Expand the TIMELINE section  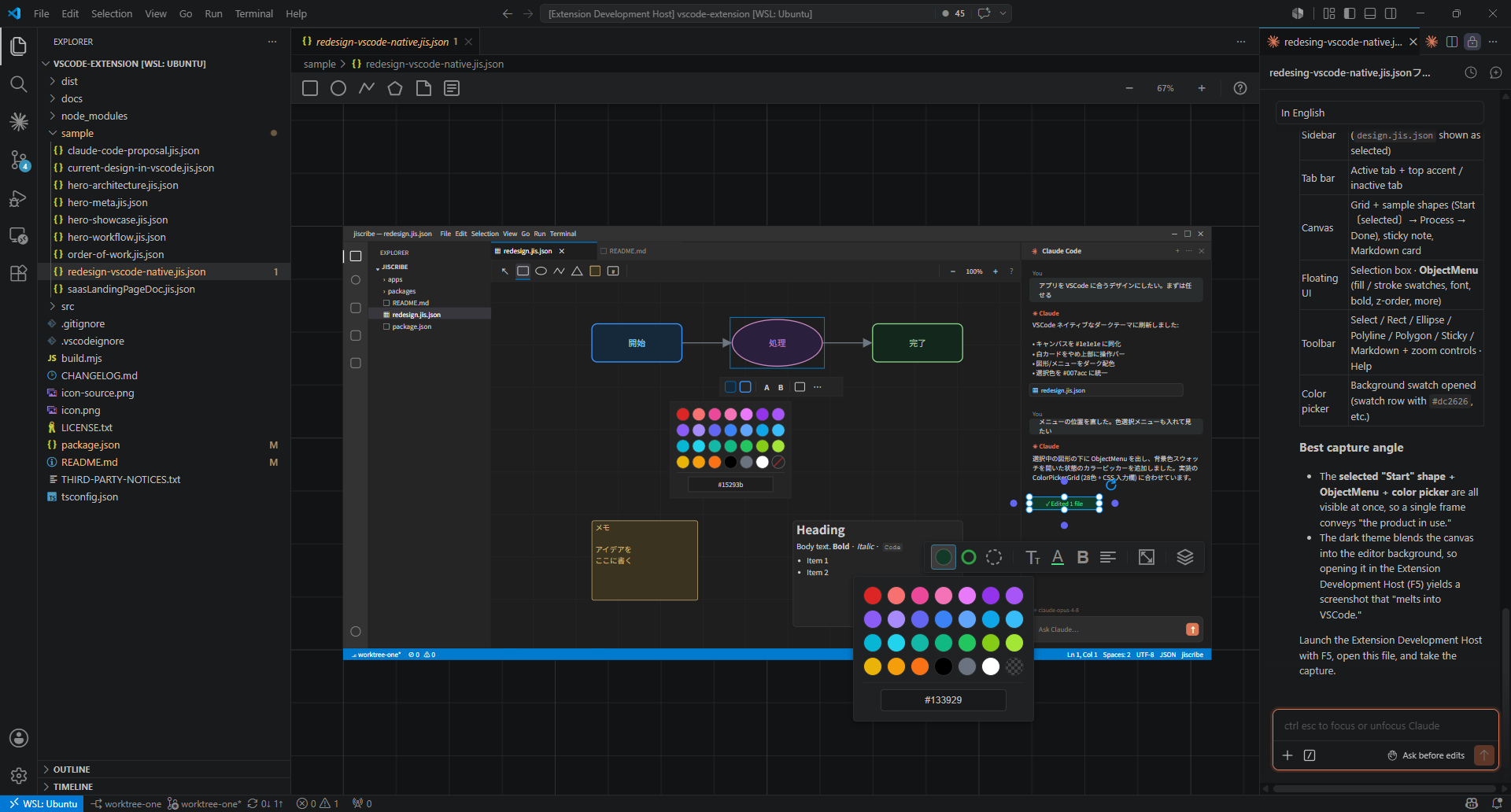[164, 787]
